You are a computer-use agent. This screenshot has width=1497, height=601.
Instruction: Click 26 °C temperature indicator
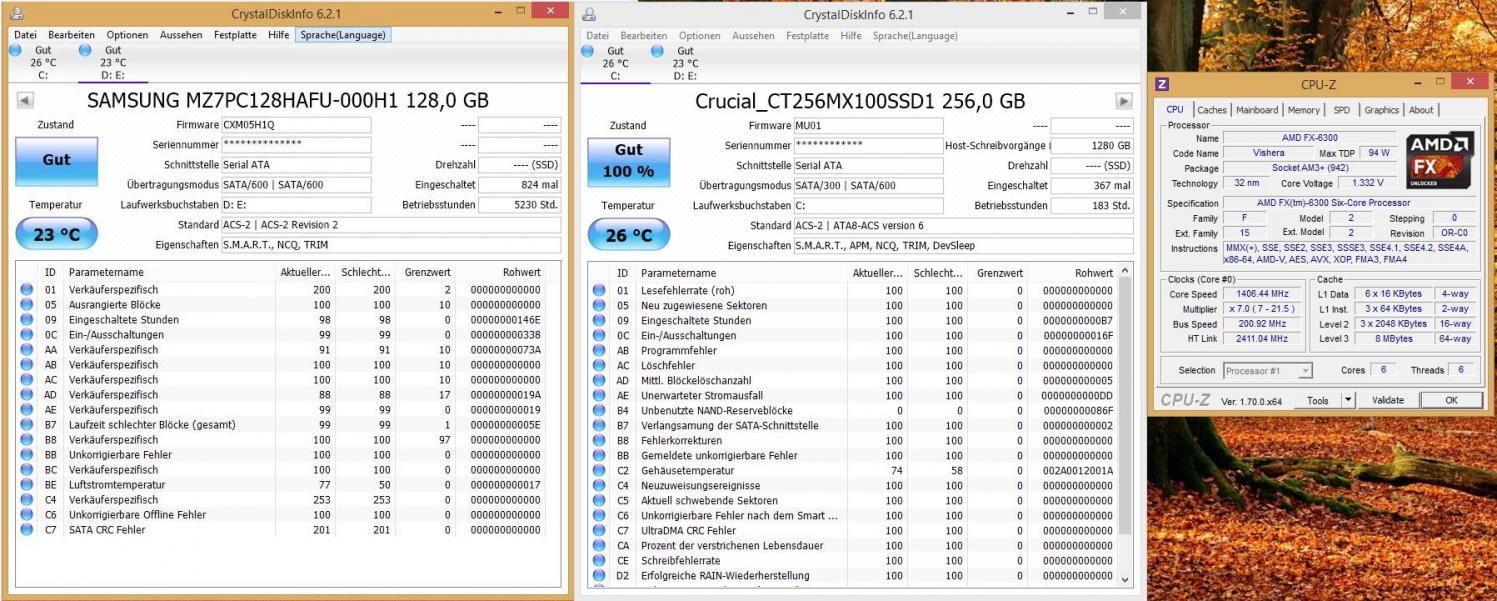tap(628, 235)
